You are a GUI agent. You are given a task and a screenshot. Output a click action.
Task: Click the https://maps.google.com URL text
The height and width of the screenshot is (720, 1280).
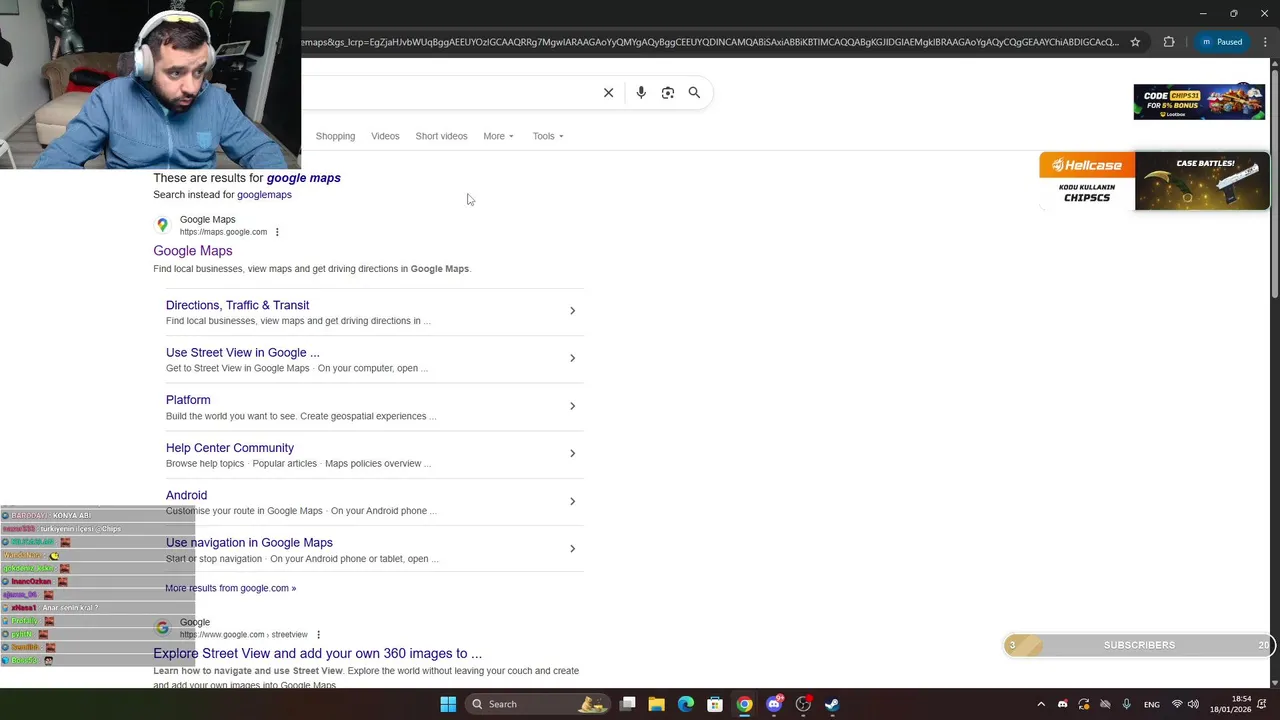223,232
